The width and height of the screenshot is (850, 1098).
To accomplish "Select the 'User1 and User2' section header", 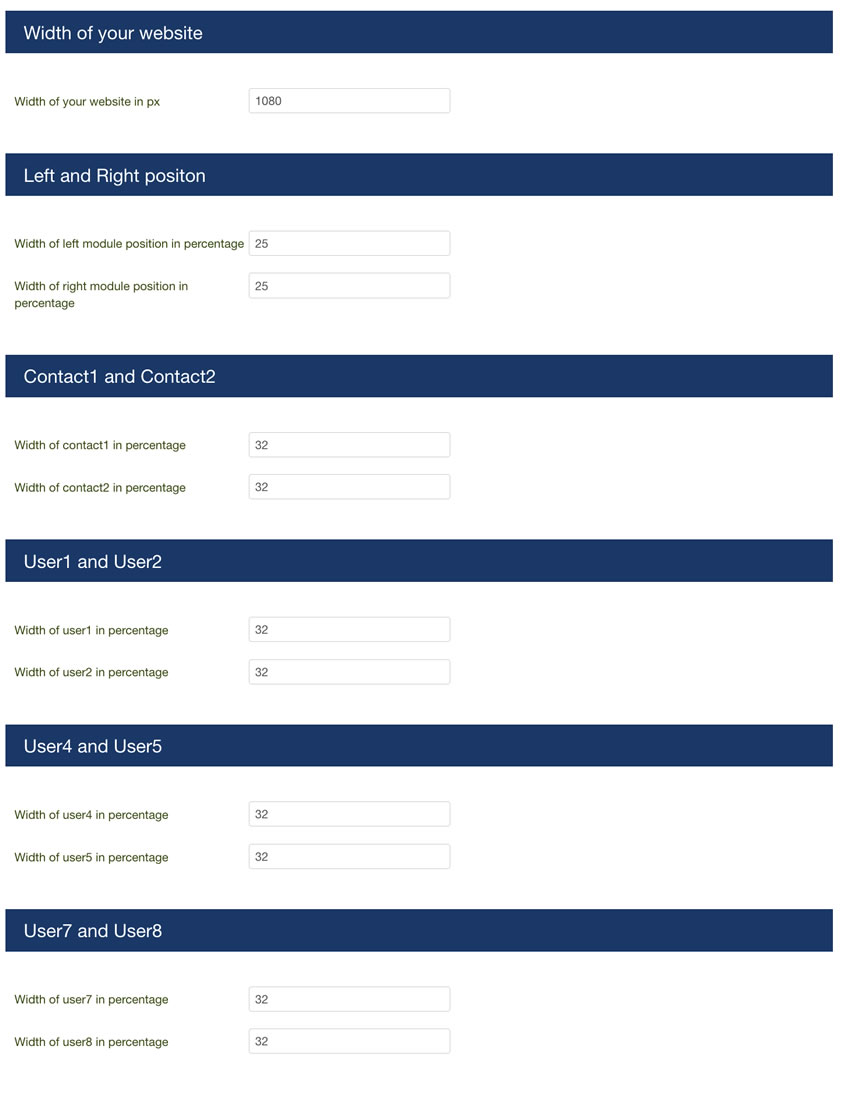I will [419, 561].
